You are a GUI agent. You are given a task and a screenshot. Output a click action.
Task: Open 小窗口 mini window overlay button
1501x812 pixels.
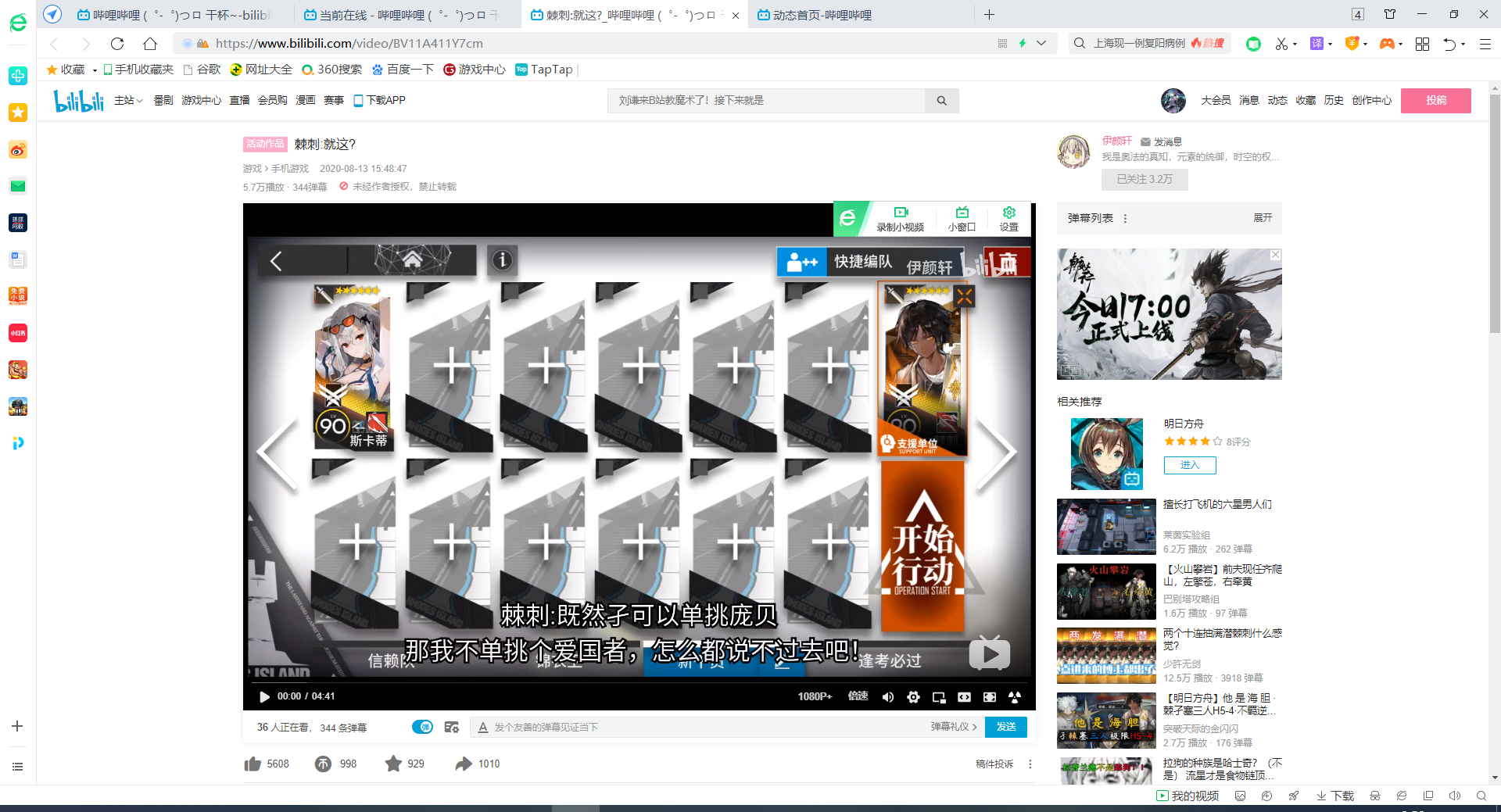coord(962,219)
